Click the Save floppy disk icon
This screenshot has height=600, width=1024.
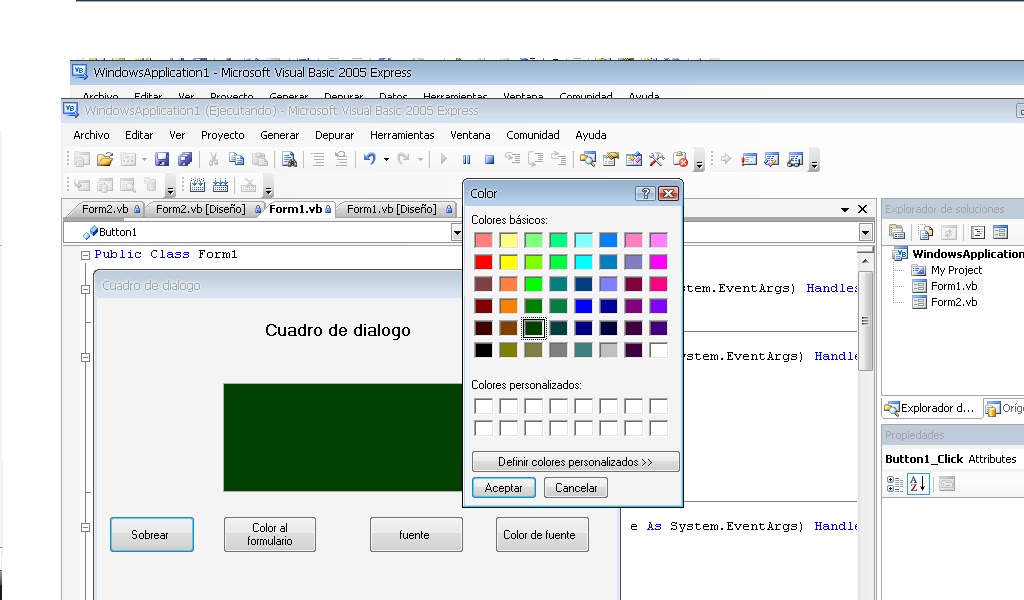[161, 159]
